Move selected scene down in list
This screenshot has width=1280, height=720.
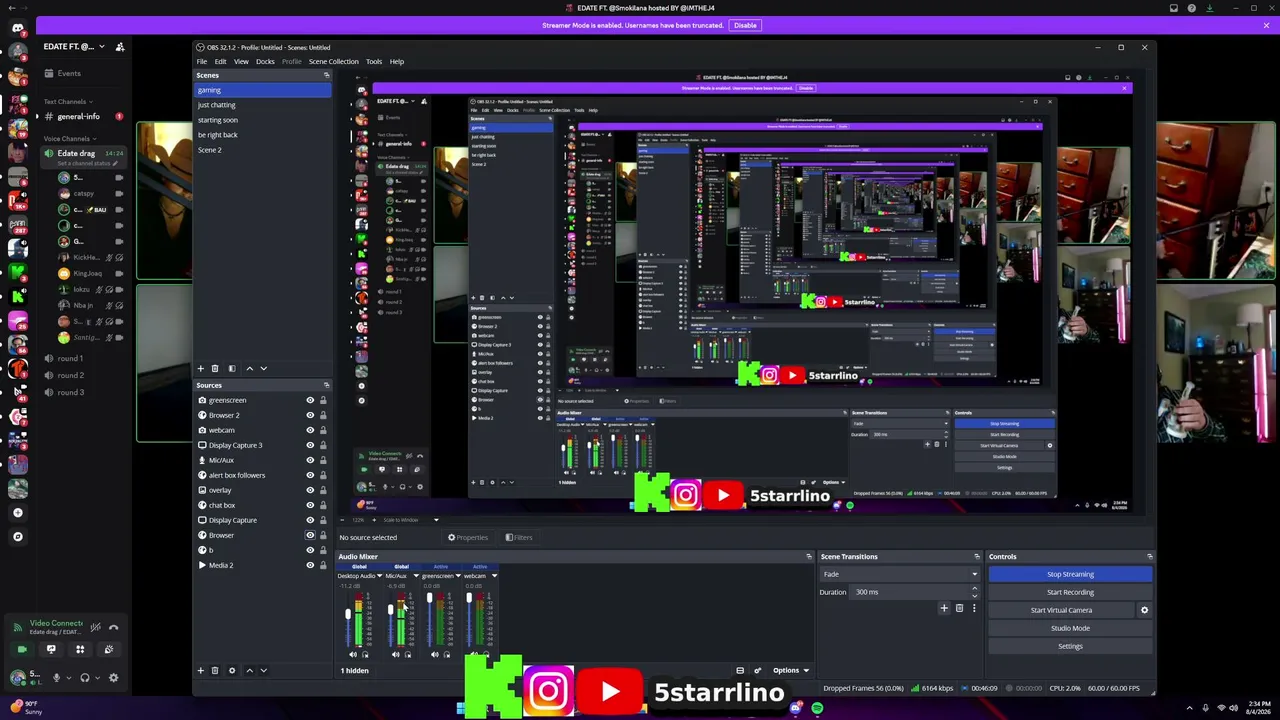[263, 368]
